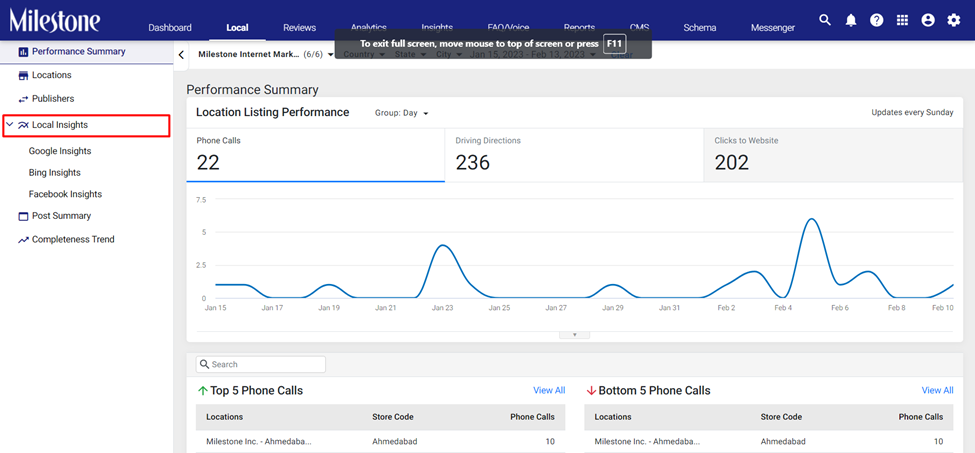Select the Driving Directions metric tab
975x453 pixels.
coord(574,155)
